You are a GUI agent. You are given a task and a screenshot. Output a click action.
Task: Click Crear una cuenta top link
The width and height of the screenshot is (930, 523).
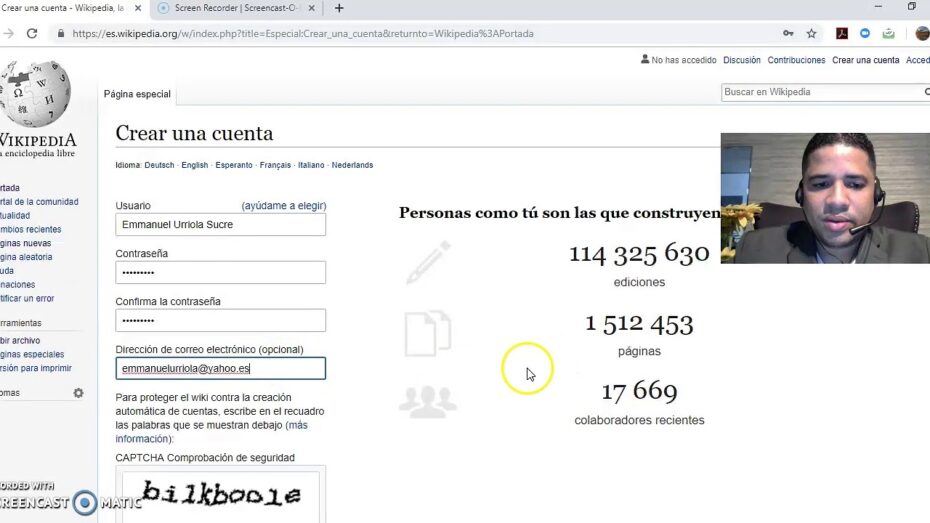pos(865,60)
